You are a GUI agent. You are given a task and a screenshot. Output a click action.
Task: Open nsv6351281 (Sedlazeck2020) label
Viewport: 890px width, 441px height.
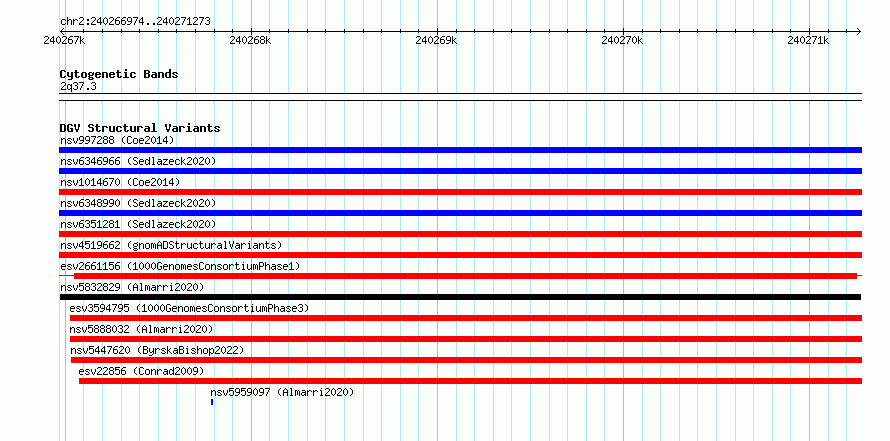click(138, 224)
